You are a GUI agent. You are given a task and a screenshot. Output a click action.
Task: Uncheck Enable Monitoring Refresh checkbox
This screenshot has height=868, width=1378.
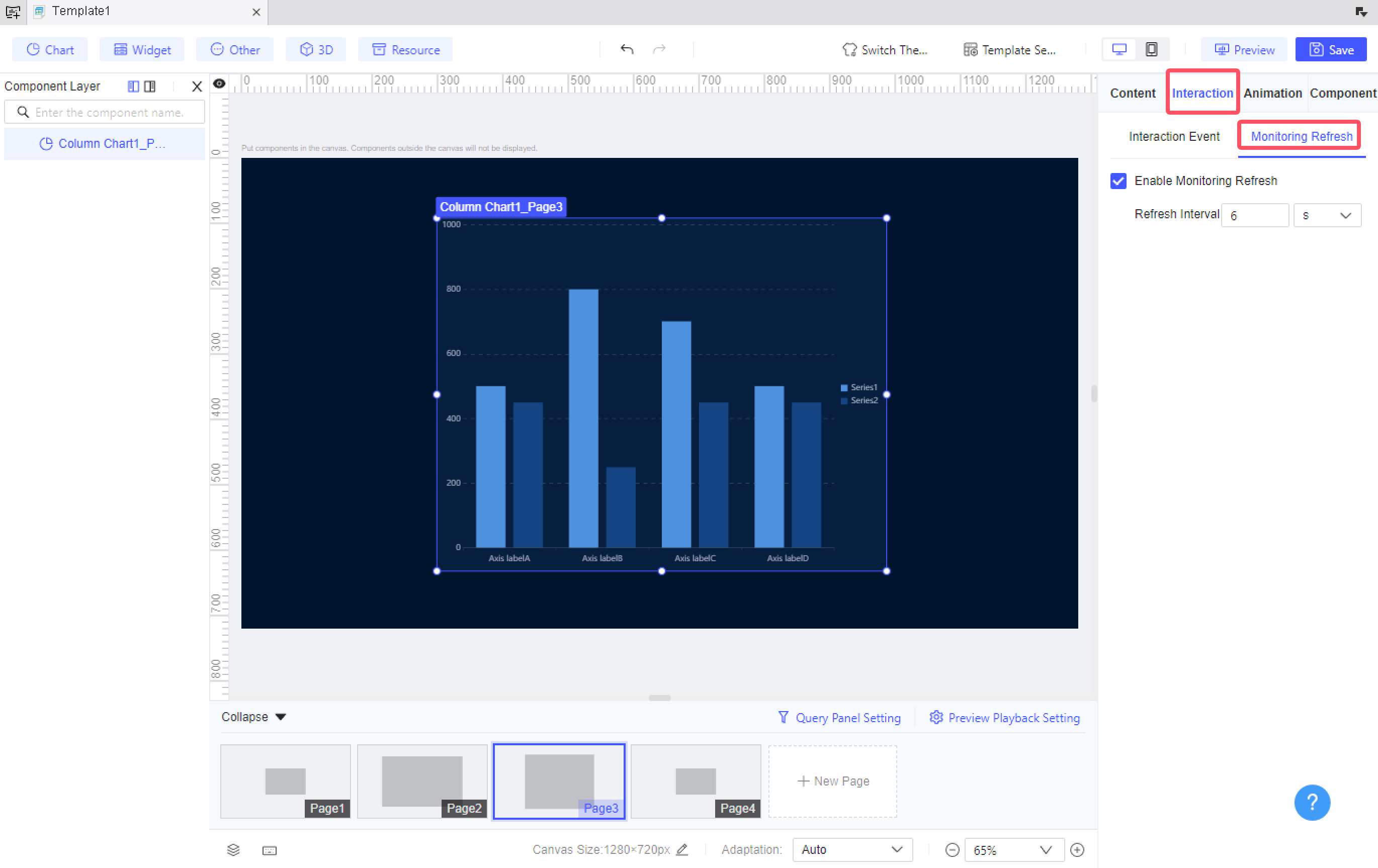[x=1118, y=181]
